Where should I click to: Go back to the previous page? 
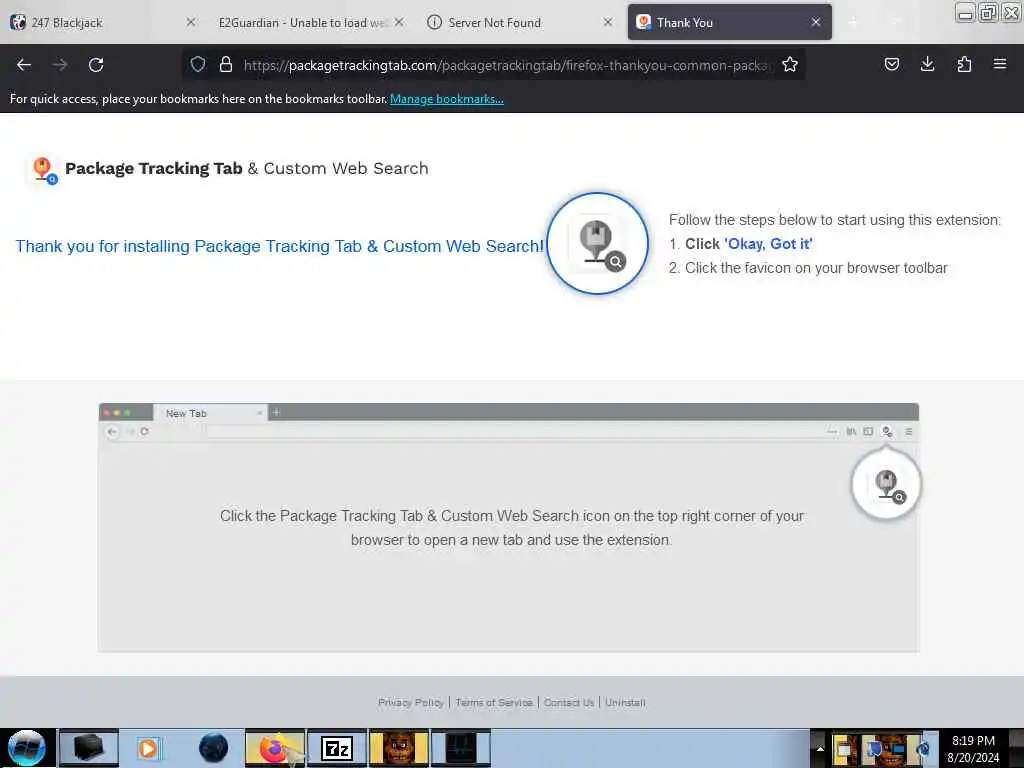24,65
